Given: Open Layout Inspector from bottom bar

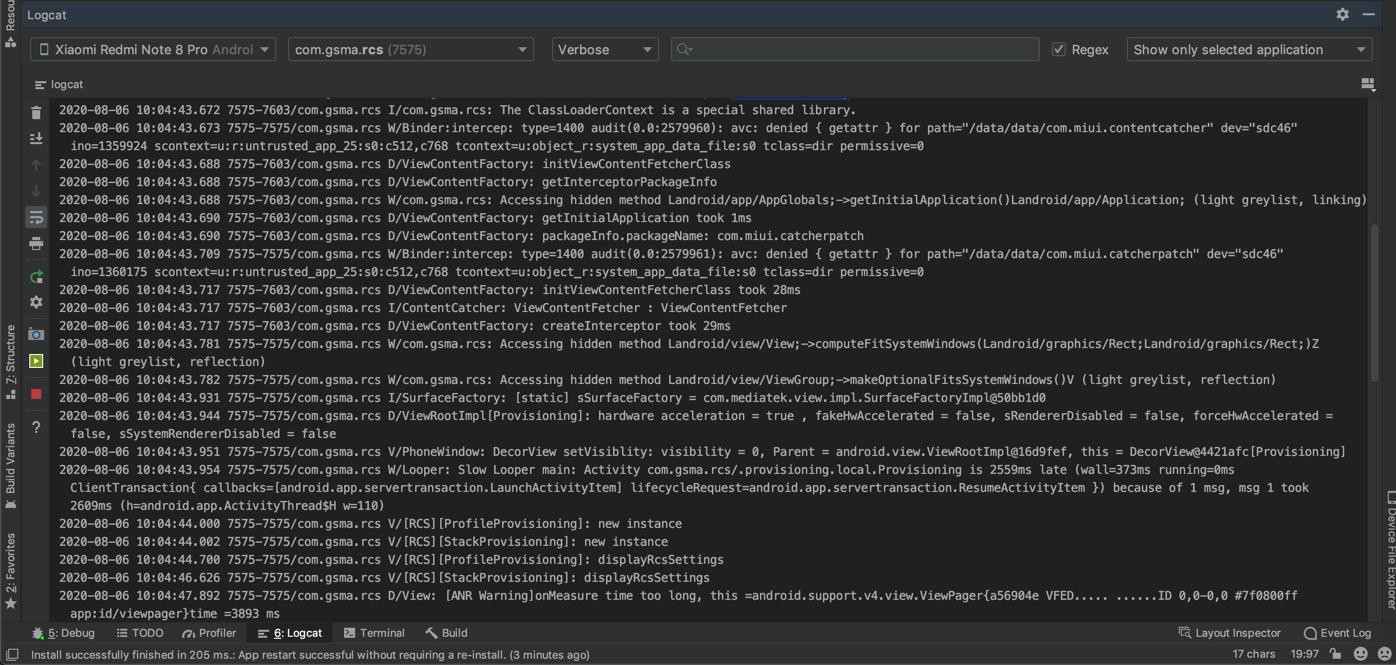Looking at the screenshot, I should [x=1229, y=633].
